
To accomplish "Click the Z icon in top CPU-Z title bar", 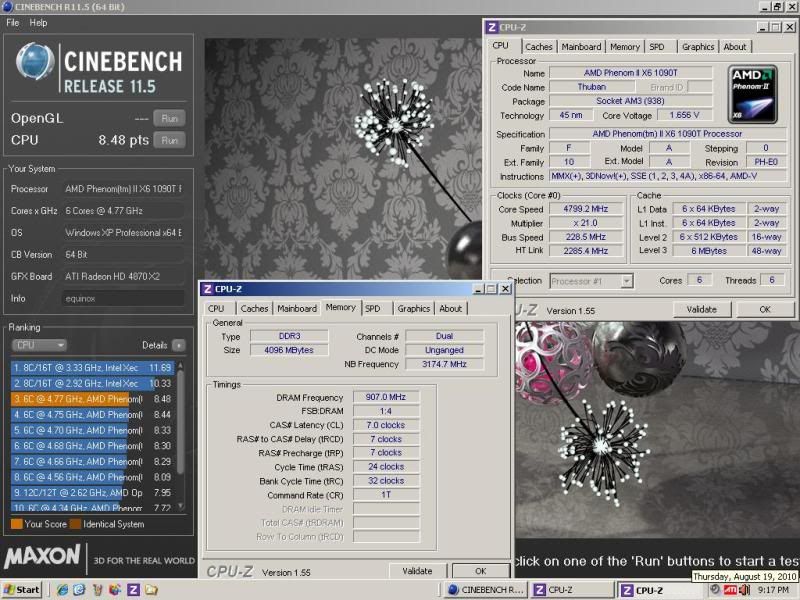I will (x=491, y=28).
